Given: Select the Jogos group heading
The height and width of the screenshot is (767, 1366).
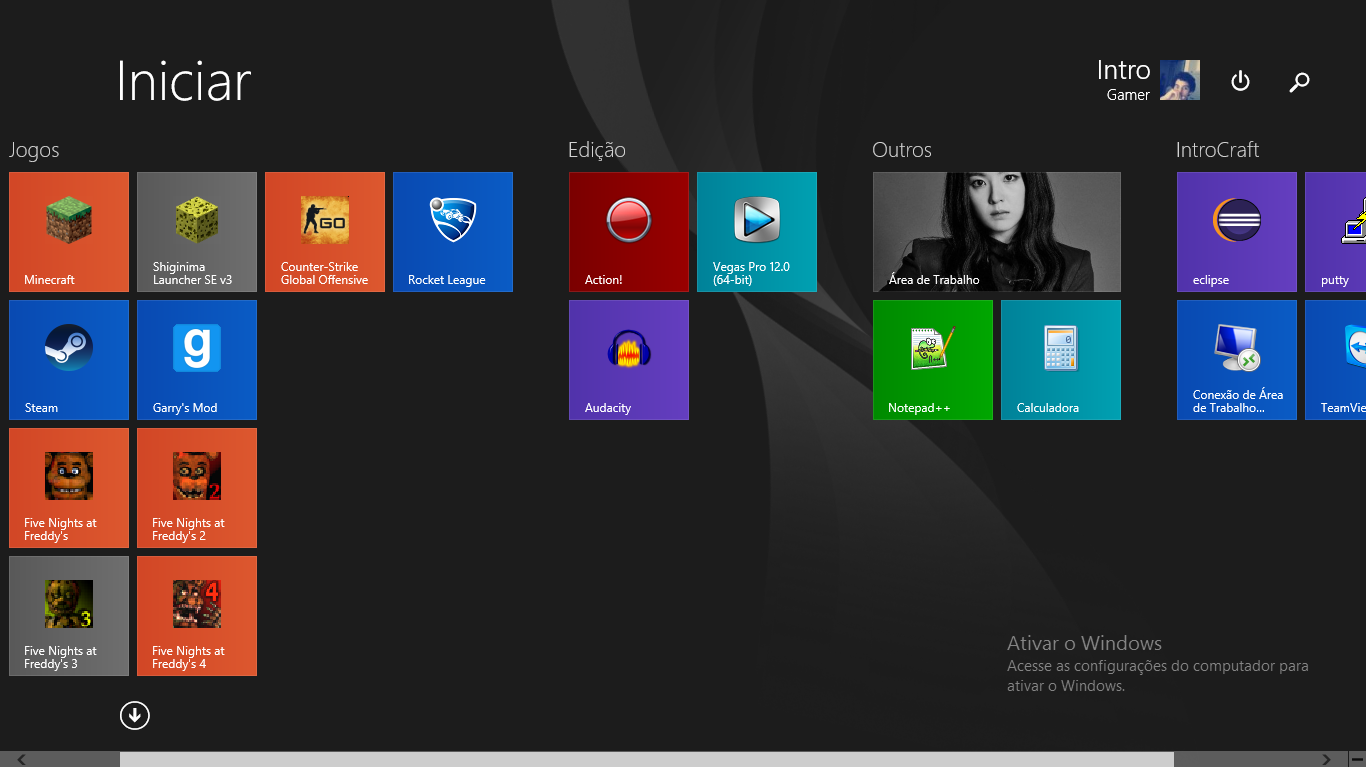Looking at the screenshot, I should click(x=34, y=150).
